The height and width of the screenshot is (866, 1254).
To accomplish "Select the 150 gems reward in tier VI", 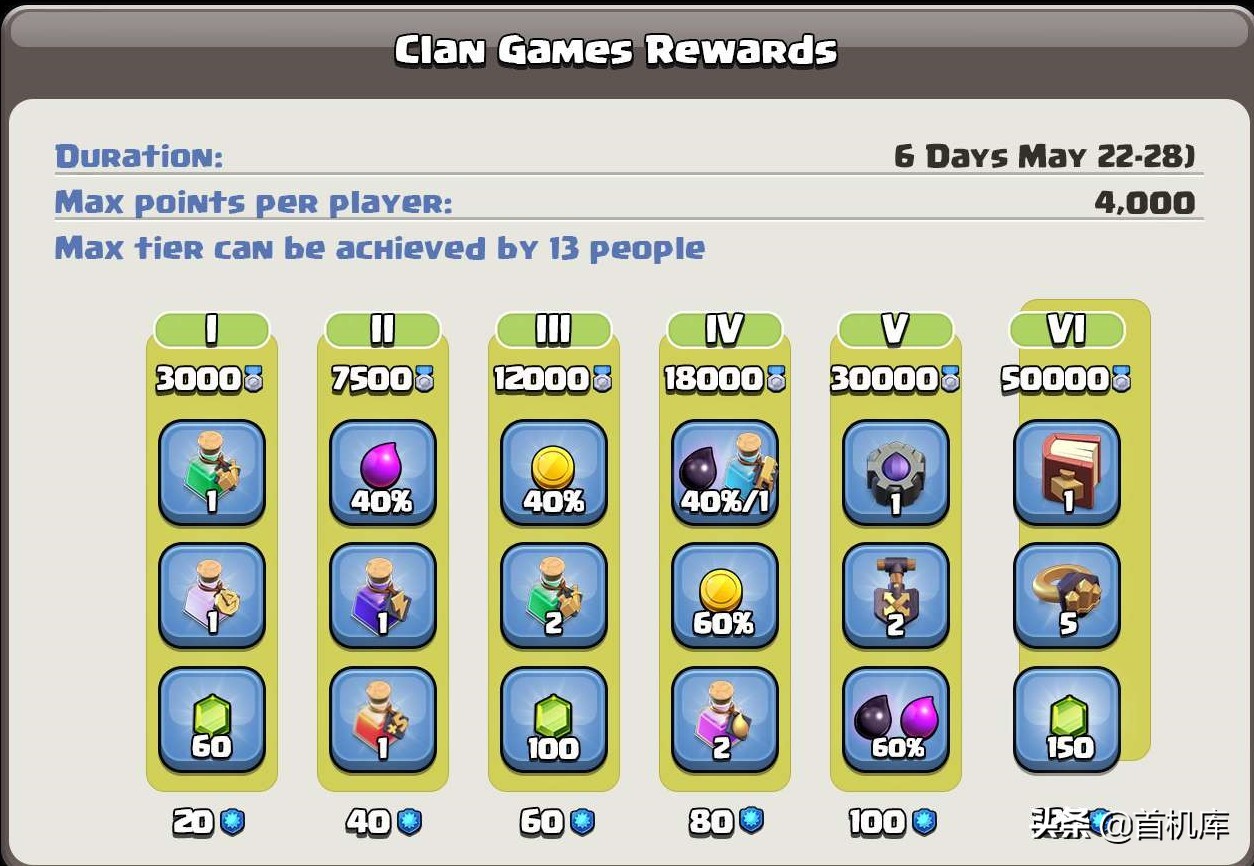I will pyautogui.click(x=1067, y=721).
